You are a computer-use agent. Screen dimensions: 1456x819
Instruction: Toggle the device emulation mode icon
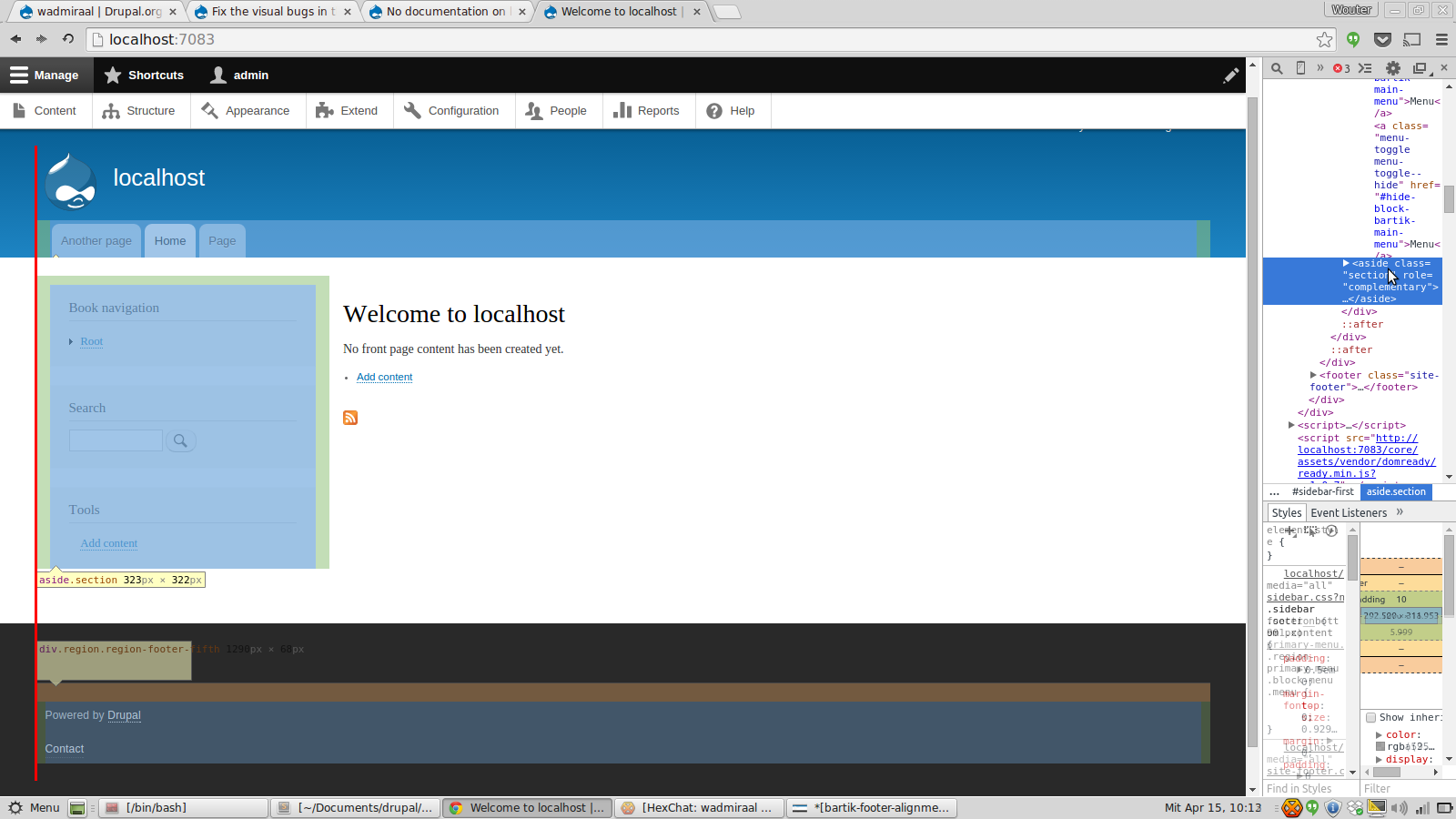click(x=1301, y=67)
